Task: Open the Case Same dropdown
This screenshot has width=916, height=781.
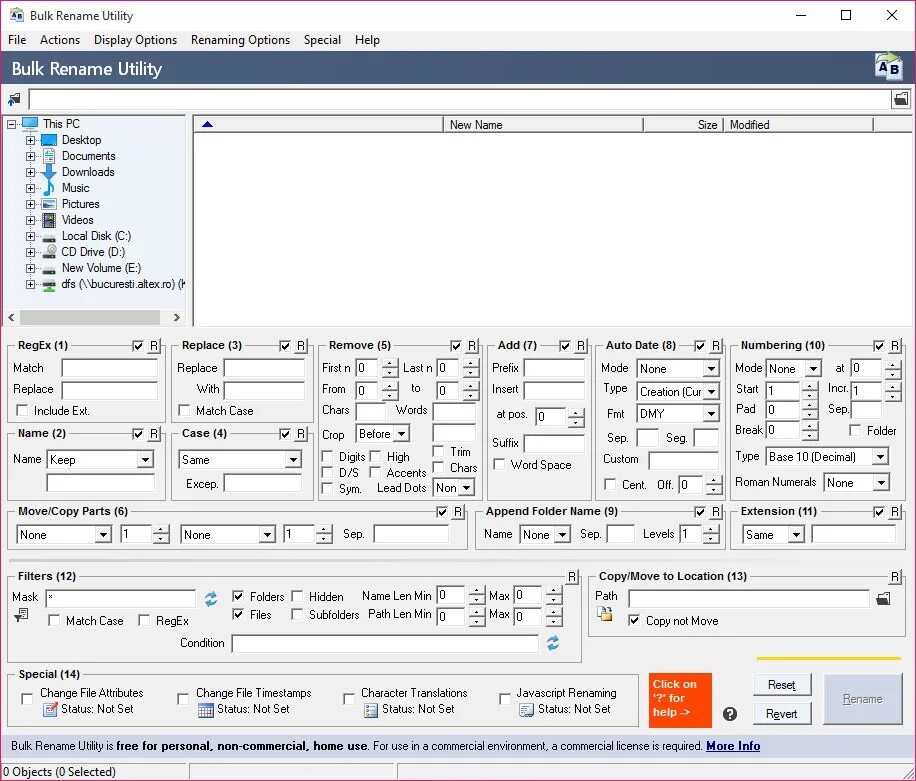Action: 293,460
